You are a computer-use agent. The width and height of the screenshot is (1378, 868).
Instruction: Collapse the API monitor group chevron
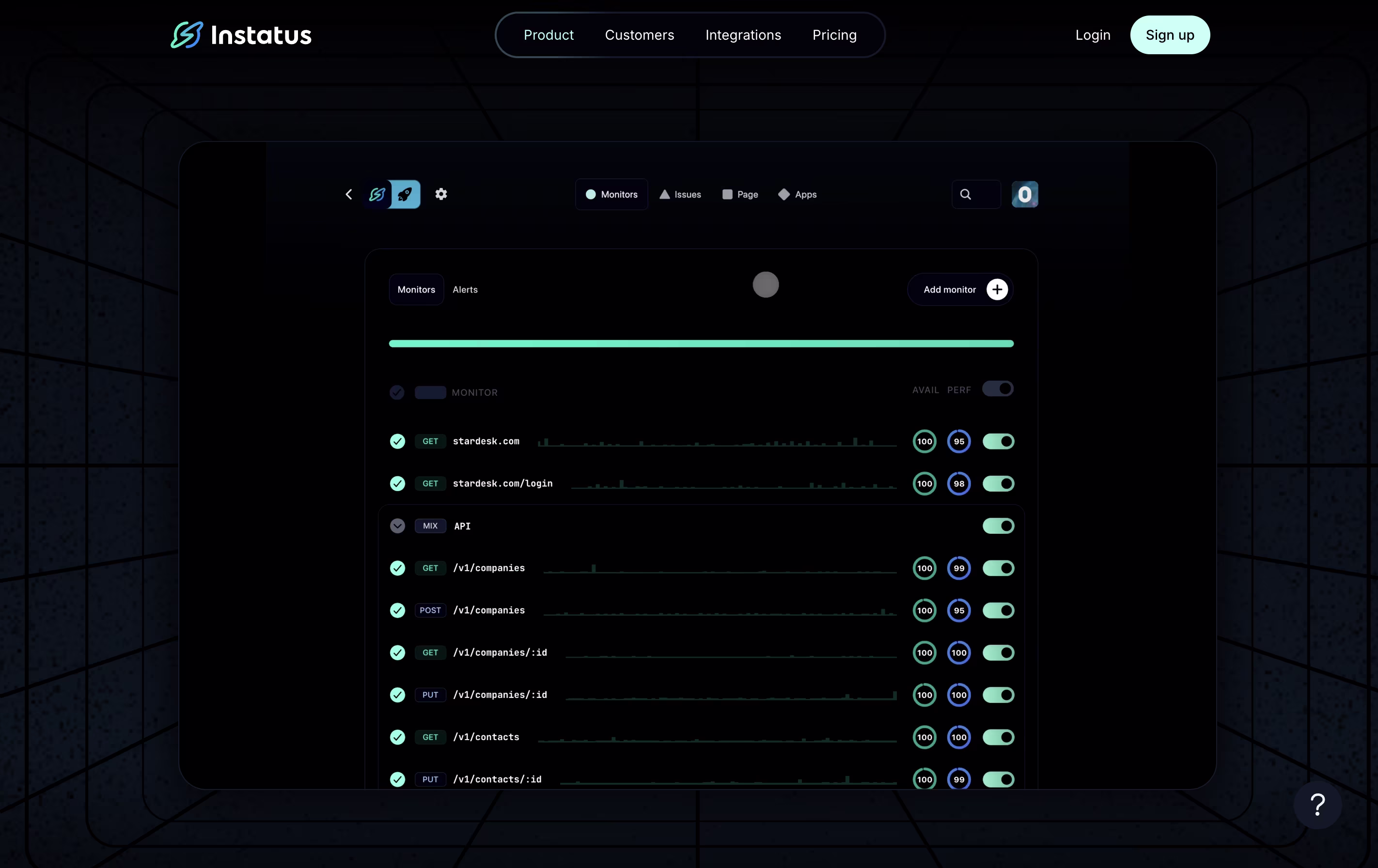397,526
